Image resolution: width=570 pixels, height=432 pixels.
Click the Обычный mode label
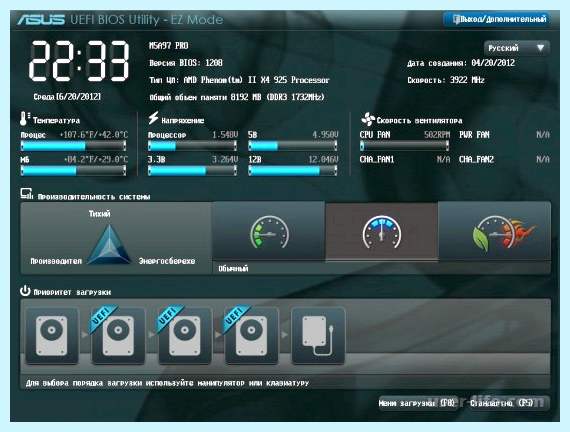tap(233, 268)
